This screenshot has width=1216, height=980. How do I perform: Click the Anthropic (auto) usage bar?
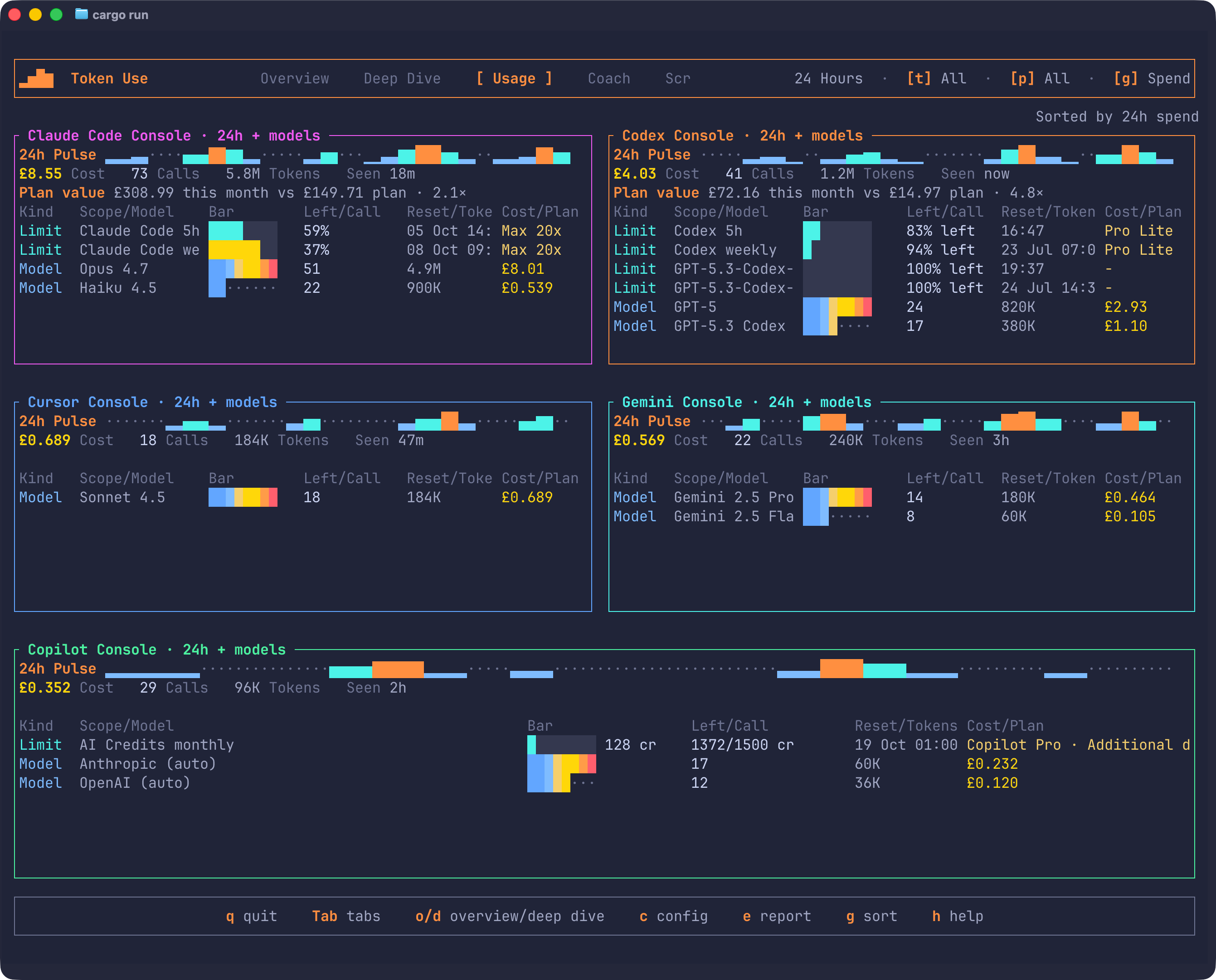pos(562,764)
